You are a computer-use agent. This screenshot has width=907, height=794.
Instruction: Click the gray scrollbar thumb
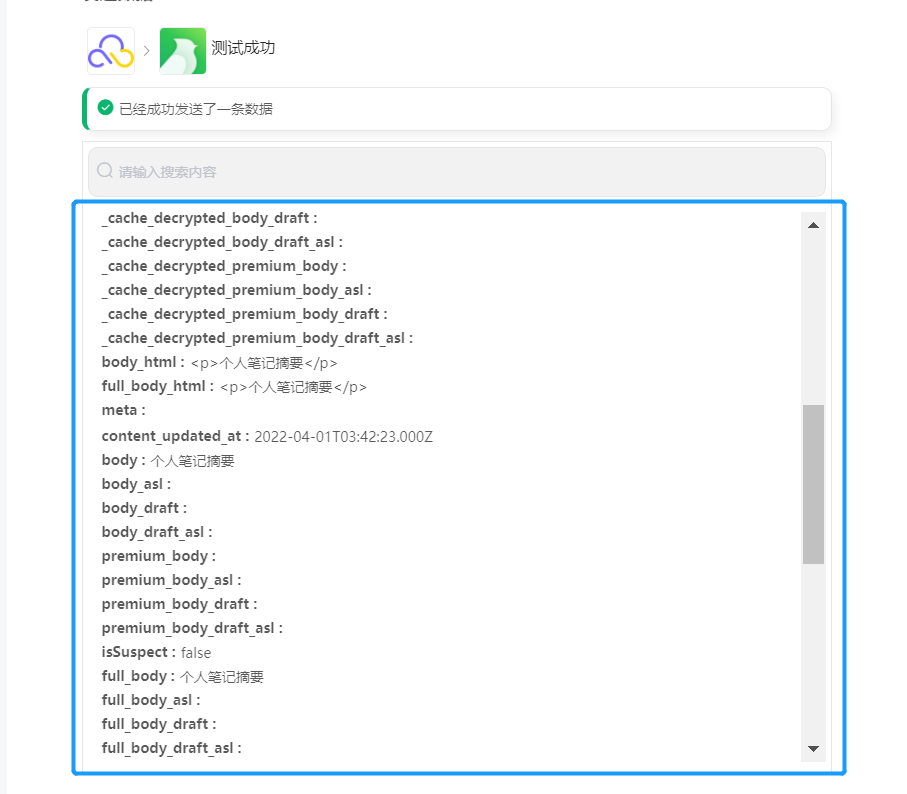[x=813, y=484]
